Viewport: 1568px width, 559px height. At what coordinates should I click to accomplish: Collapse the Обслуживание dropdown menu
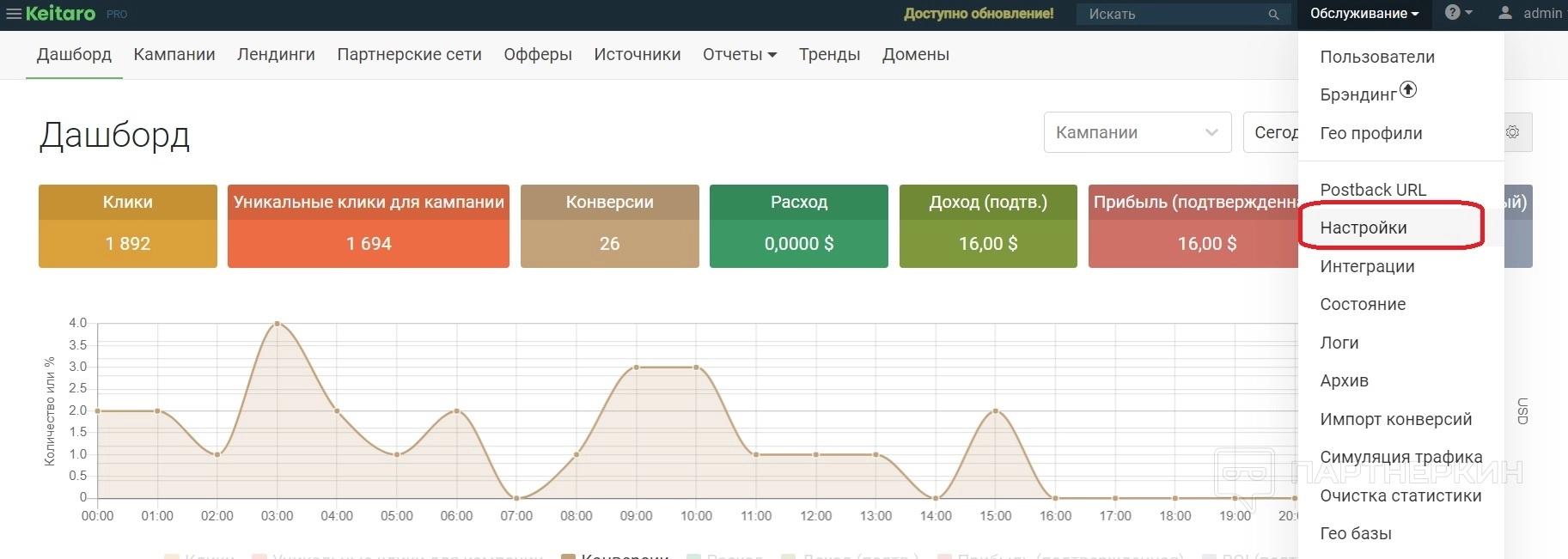[x=1364, y=14]
